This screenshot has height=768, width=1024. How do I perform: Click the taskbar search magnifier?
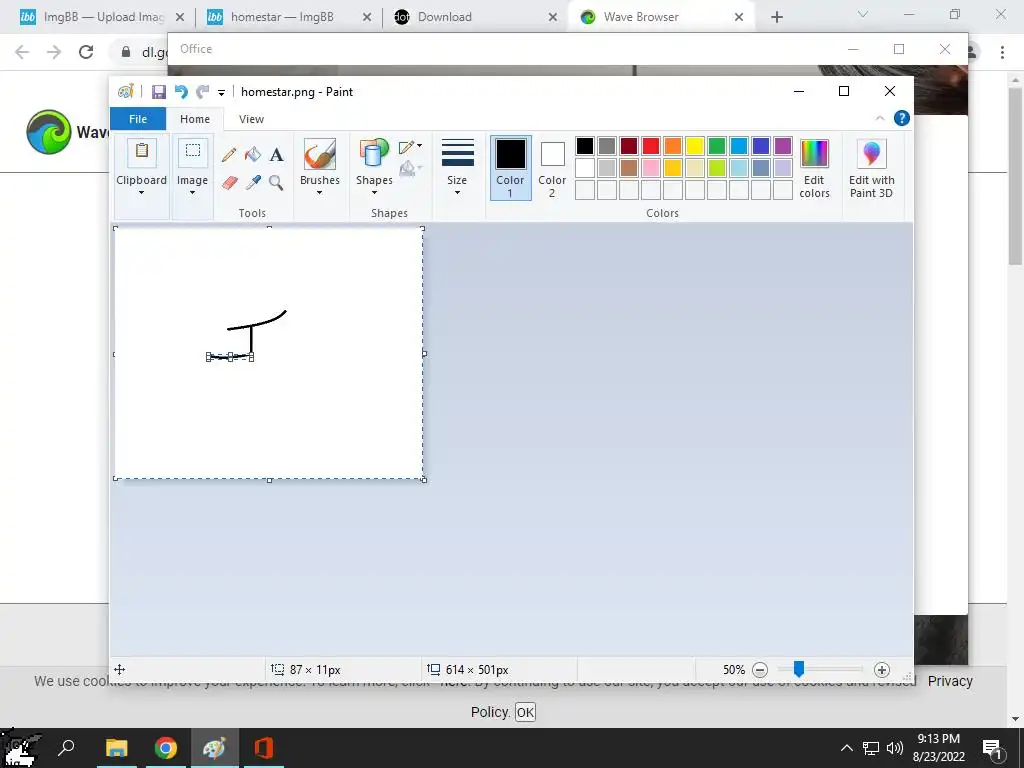(66, 748)
